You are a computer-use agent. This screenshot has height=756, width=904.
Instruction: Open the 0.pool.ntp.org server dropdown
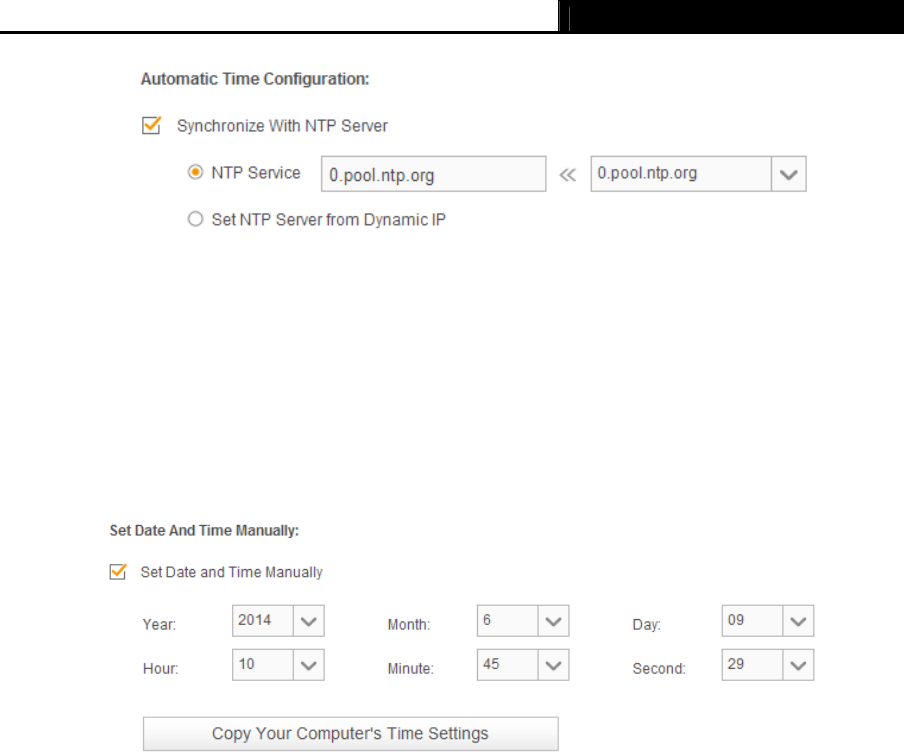[x=698, y=174]
